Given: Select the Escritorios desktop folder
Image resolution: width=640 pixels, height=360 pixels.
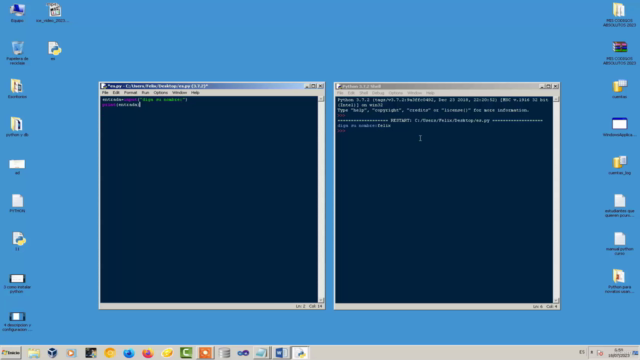Looking at the screenshot, I should point(17,89).
